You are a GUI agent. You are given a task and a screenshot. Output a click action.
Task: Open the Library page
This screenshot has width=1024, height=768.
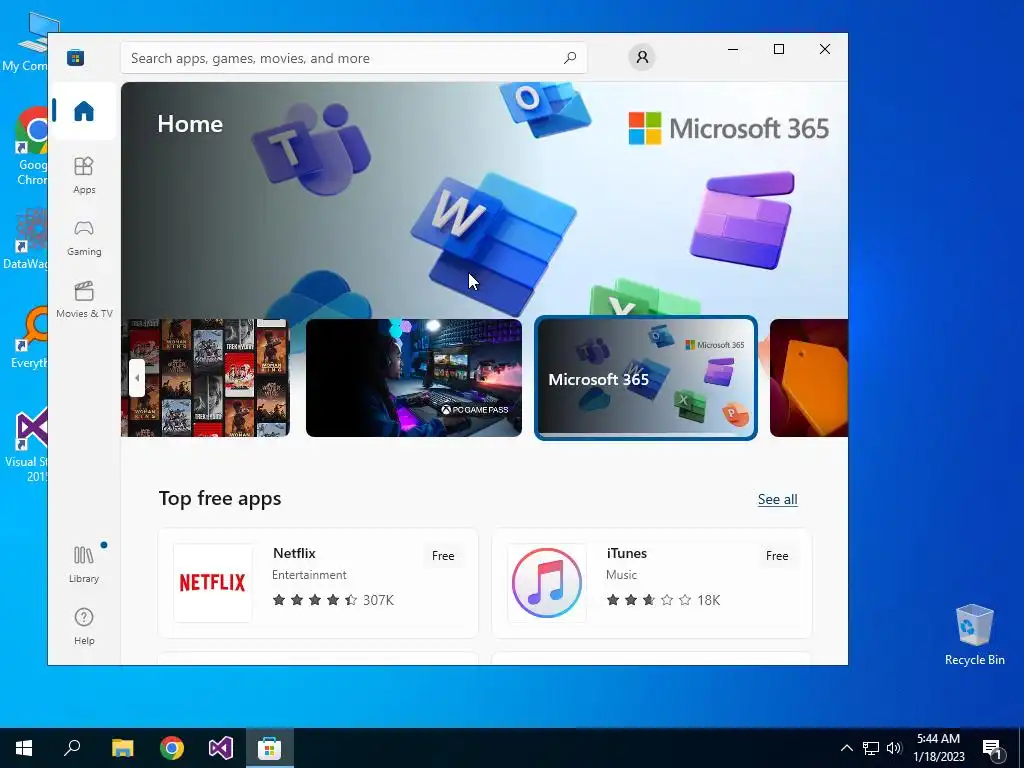[84, 564]
